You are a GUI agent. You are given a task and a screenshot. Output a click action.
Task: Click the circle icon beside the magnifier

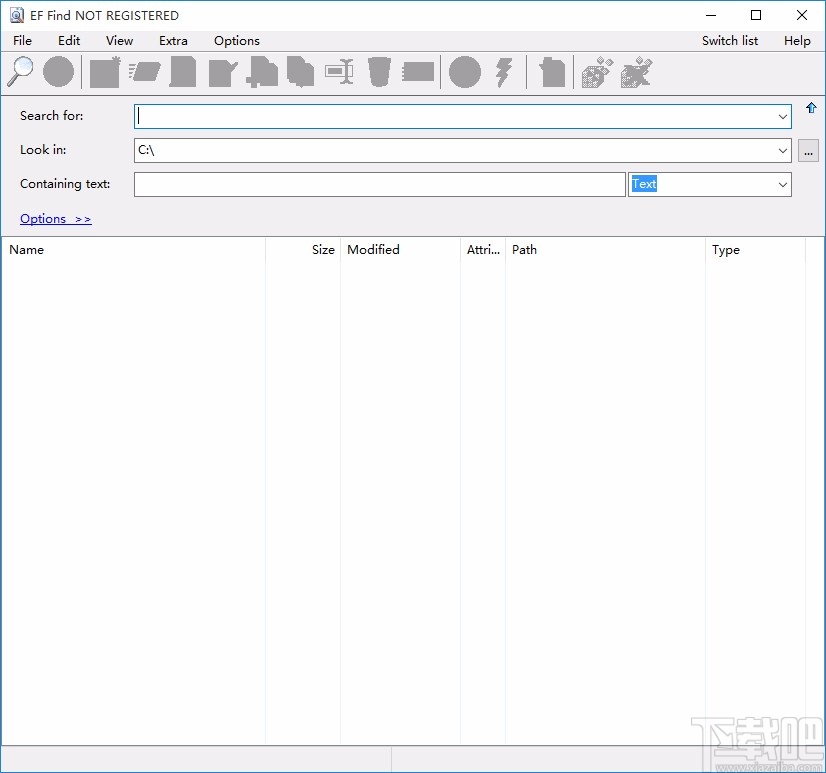(x=59, y=72)
